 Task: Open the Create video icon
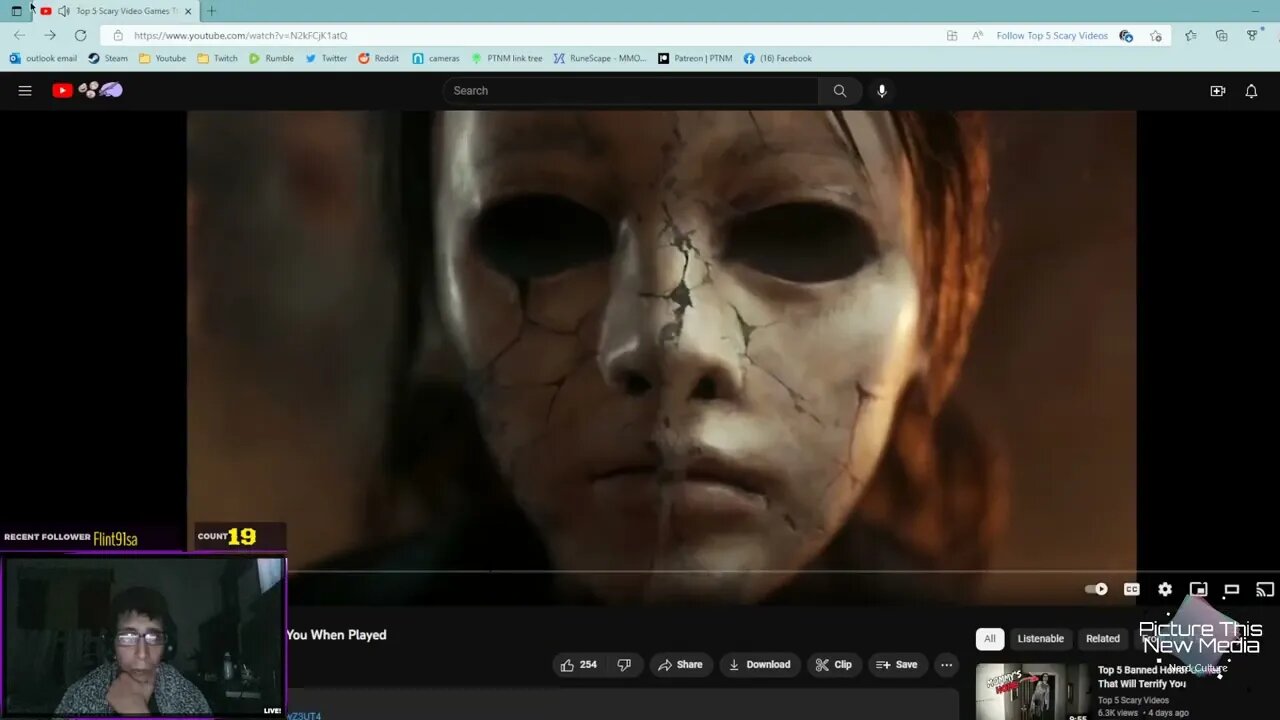click(x=1217, y=90)
